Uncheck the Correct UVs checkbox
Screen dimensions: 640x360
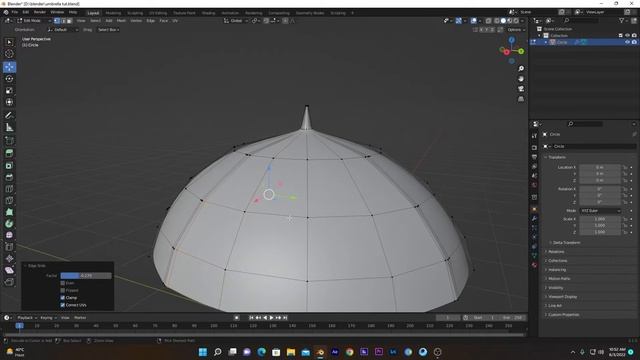(62, 305)
